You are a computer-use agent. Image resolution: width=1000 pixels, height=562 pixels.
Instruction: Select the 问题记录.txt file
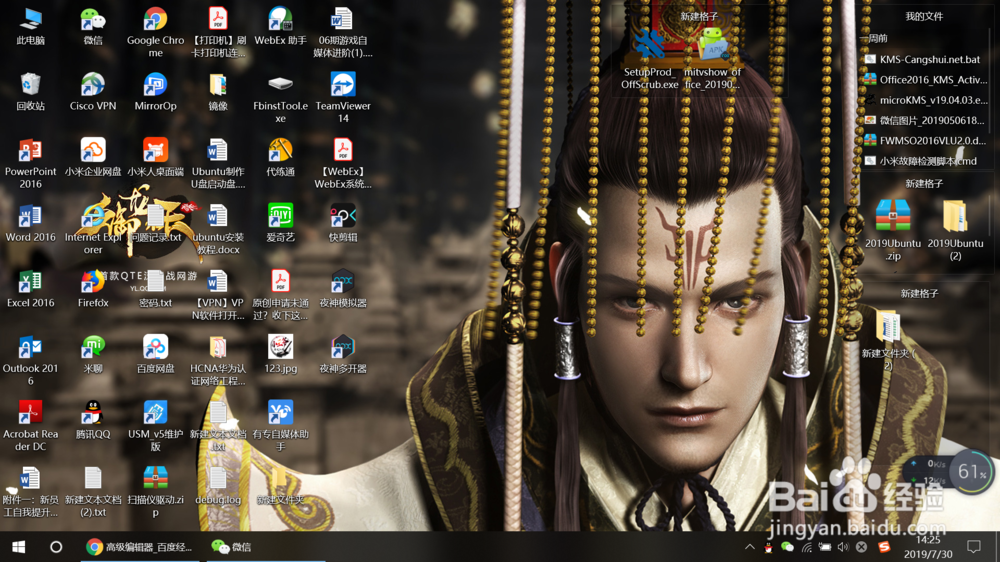(x=155, y=224)
